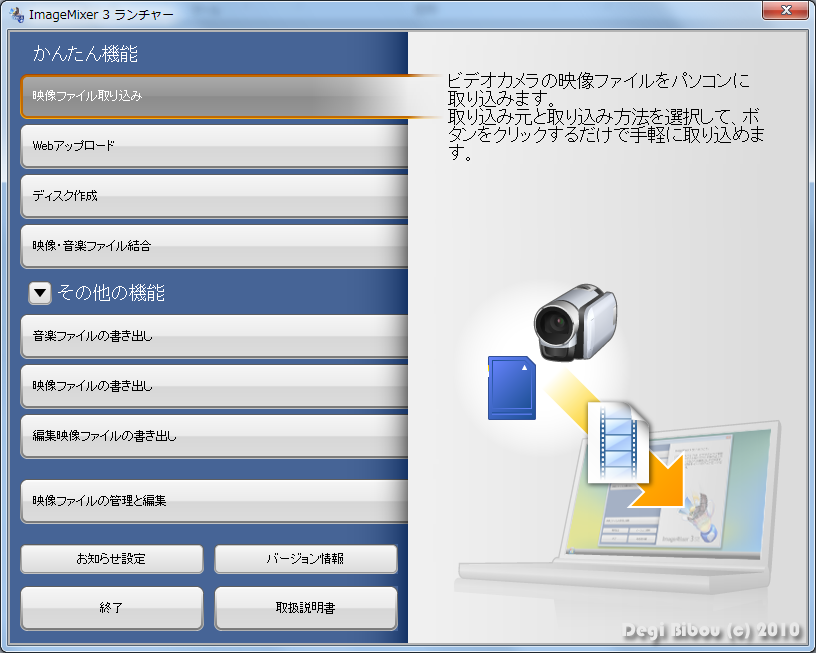Open the 取扱説明書 manual
Screen dimensions: 816x653
click(x=306, y=608)
